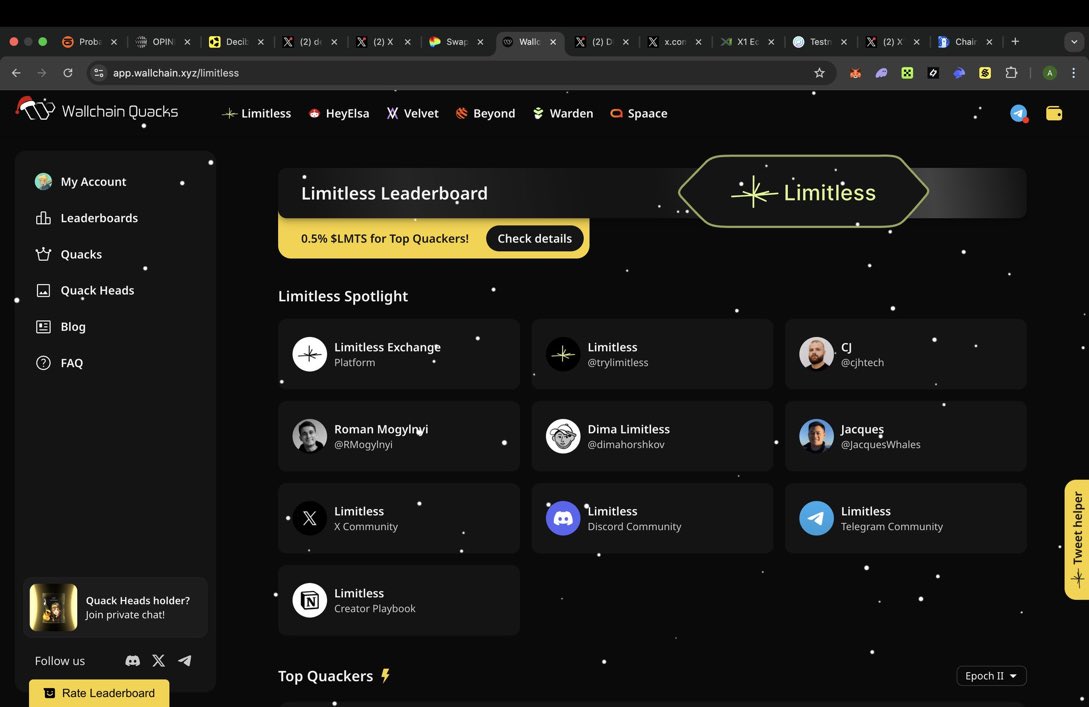Click the site info icon in address bar

pos(99,73)
